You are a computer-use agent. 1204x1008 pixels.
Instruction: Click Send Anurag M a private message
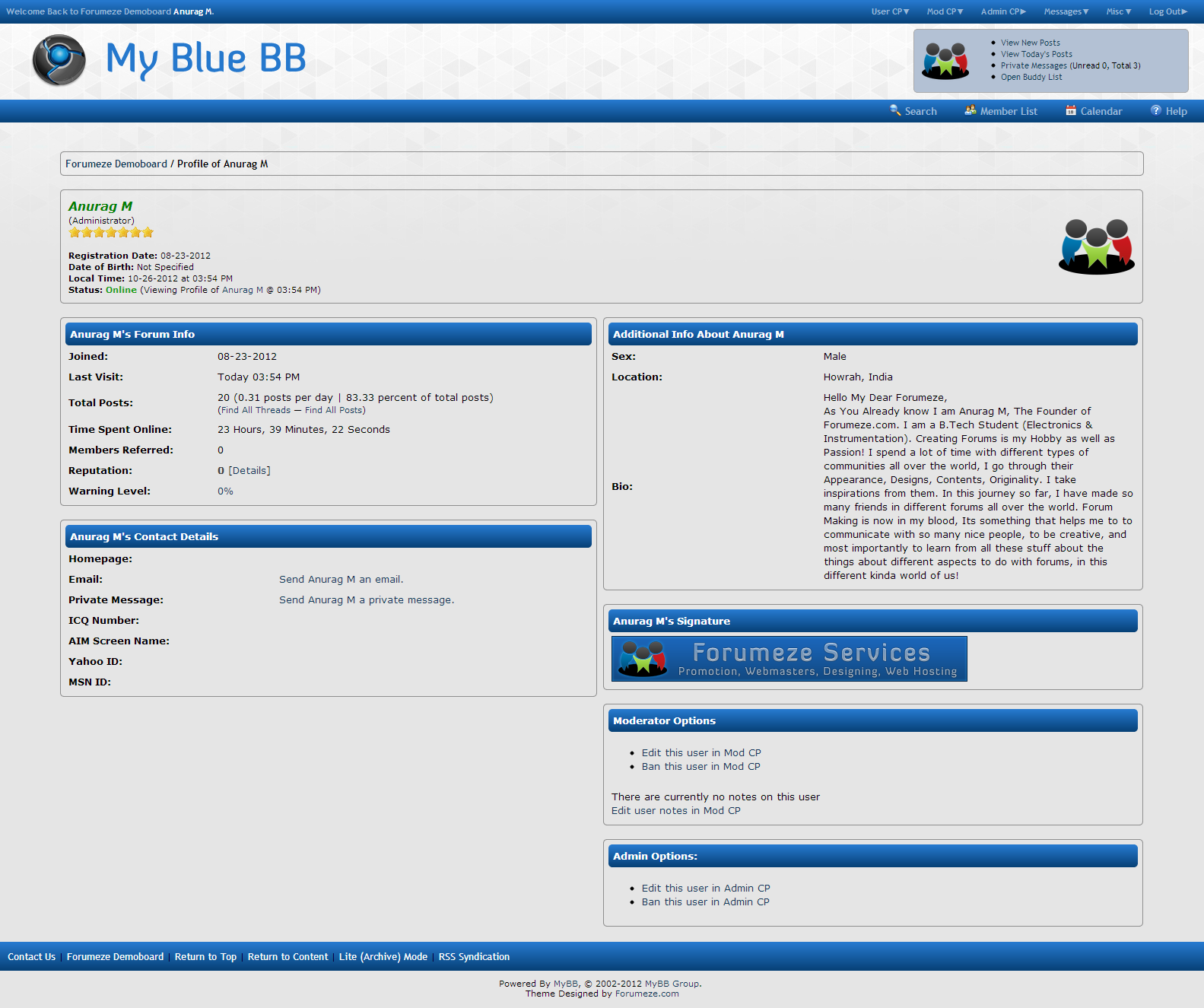coord(367,600)
